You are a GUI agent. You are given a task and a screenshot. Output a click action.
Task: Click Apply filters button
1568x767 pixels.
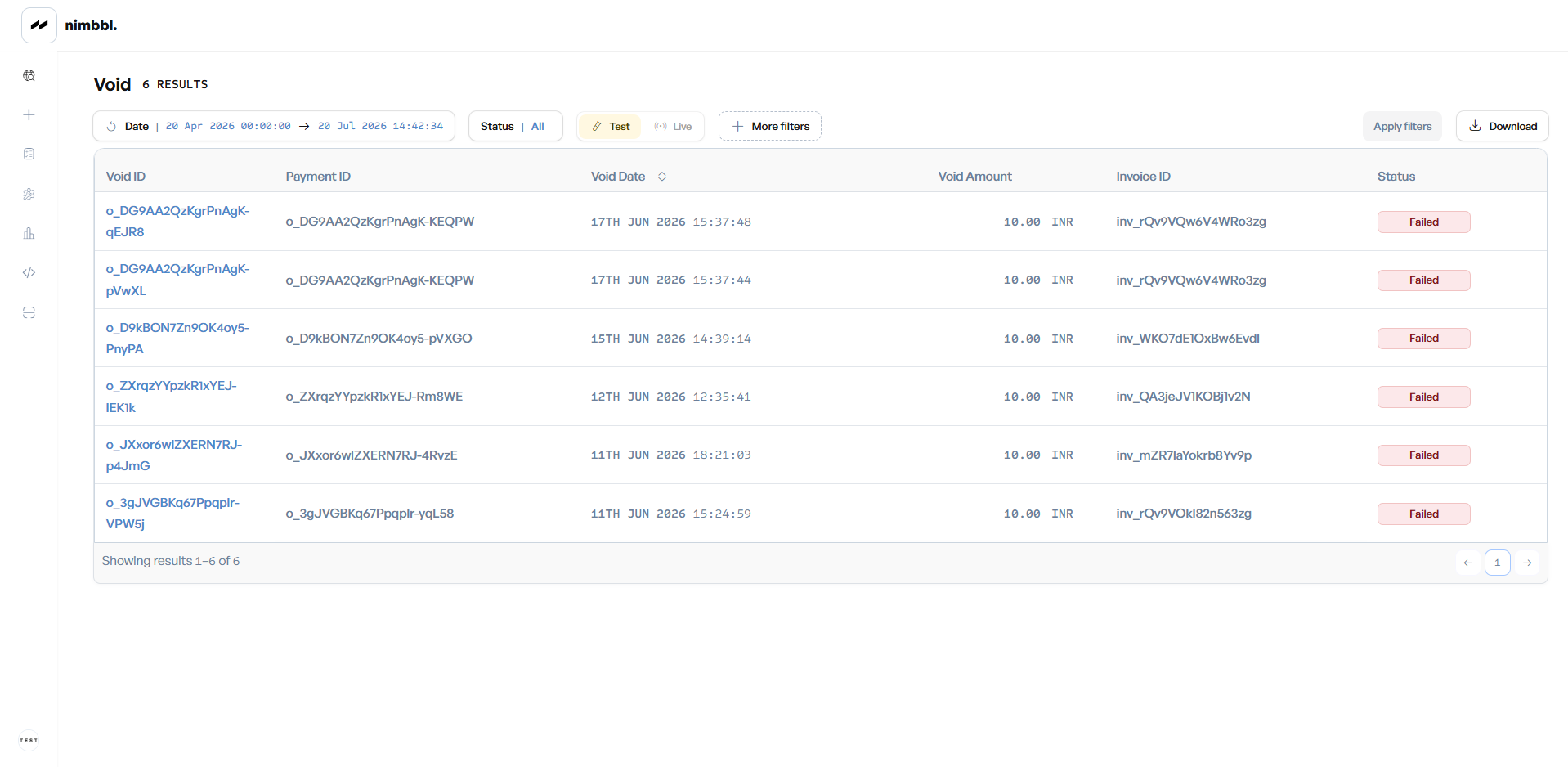coord(1402,127)
